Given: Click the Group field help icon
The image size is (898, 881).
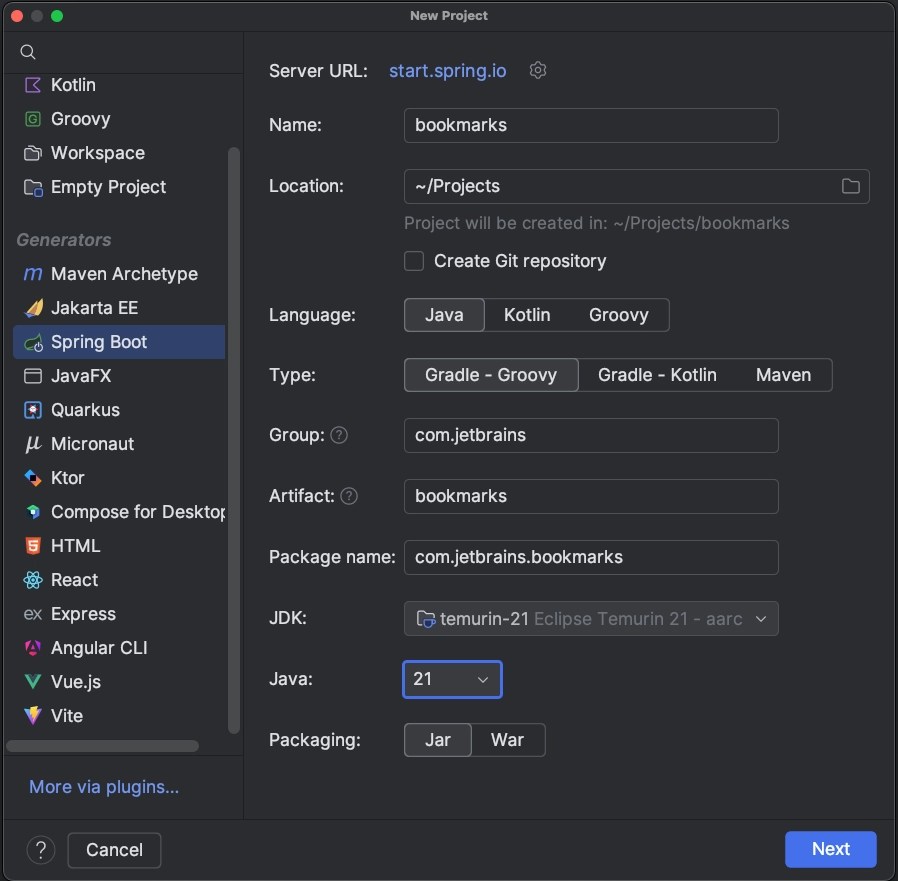Looking at the screenshot, I should pos(339,435).
